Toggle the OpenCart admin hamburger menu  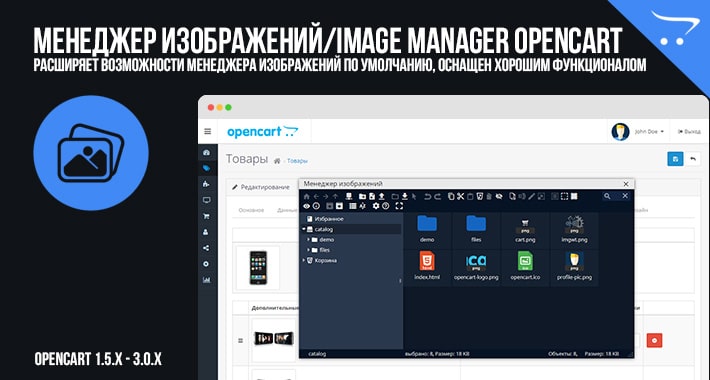(208, 131)
